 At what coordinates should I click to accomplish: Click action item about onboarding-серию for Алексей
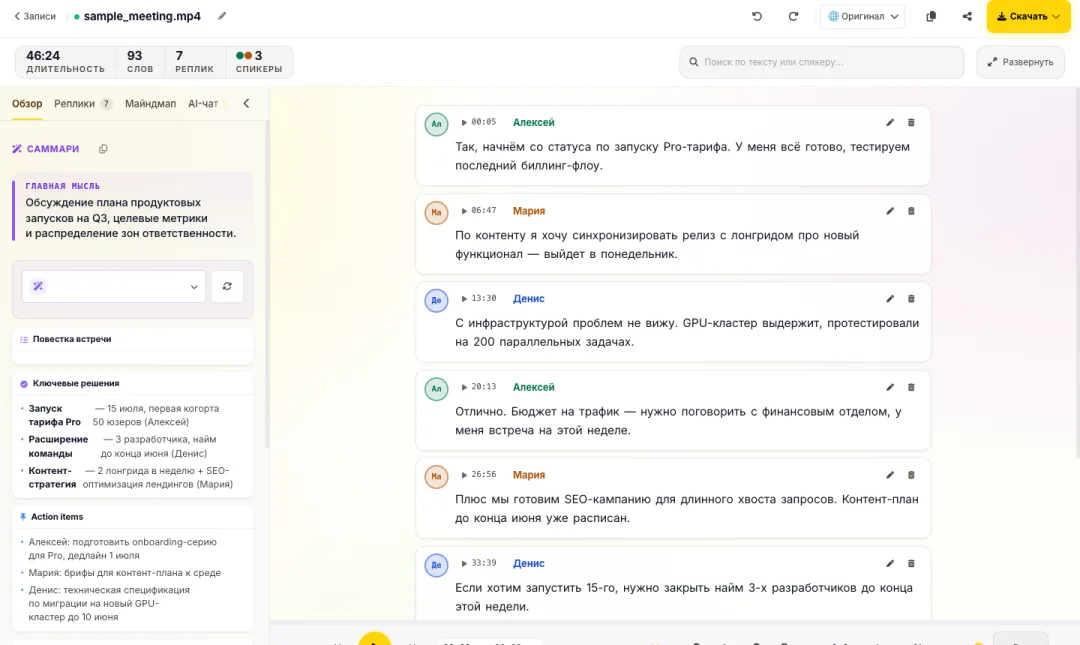pyautogui.click(x=123, y=549)
